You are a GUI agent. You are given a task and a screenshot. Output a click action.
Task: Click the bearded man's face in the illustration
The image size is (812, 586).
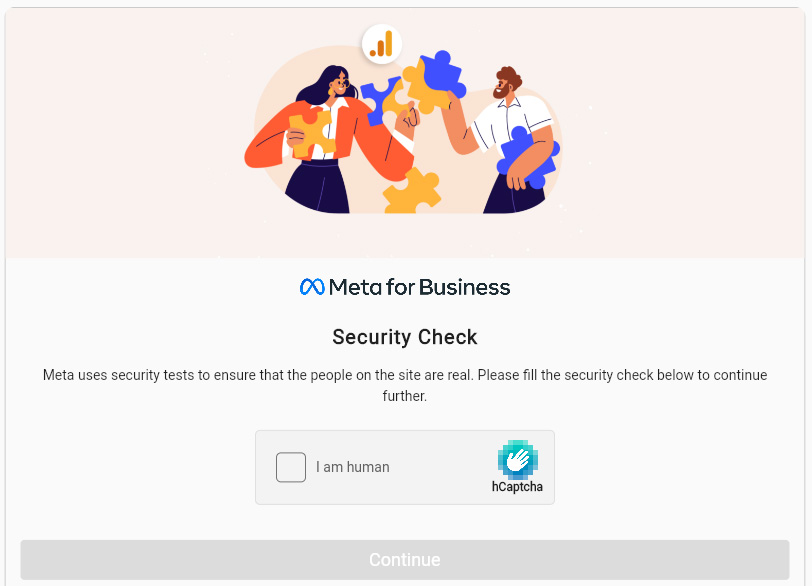point(503,86)
